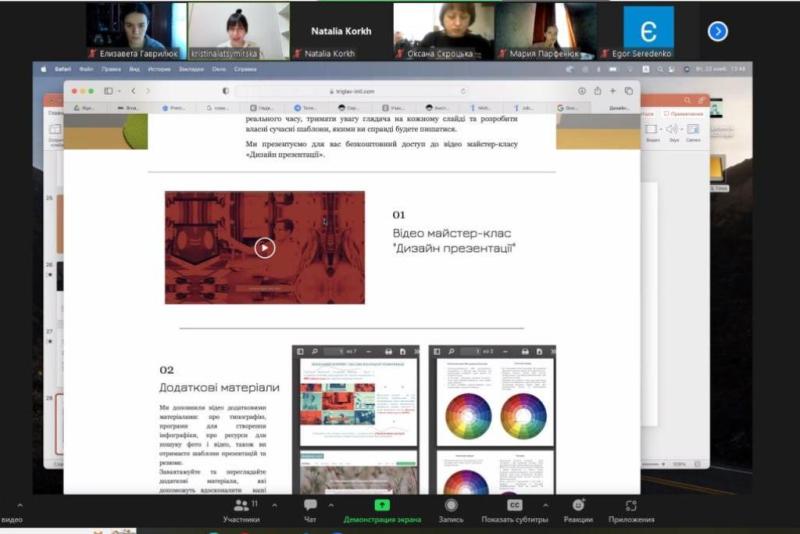The image size is (800, 534).
Task: Expand the caret next to Участники
Action: [x=274, y=505]
